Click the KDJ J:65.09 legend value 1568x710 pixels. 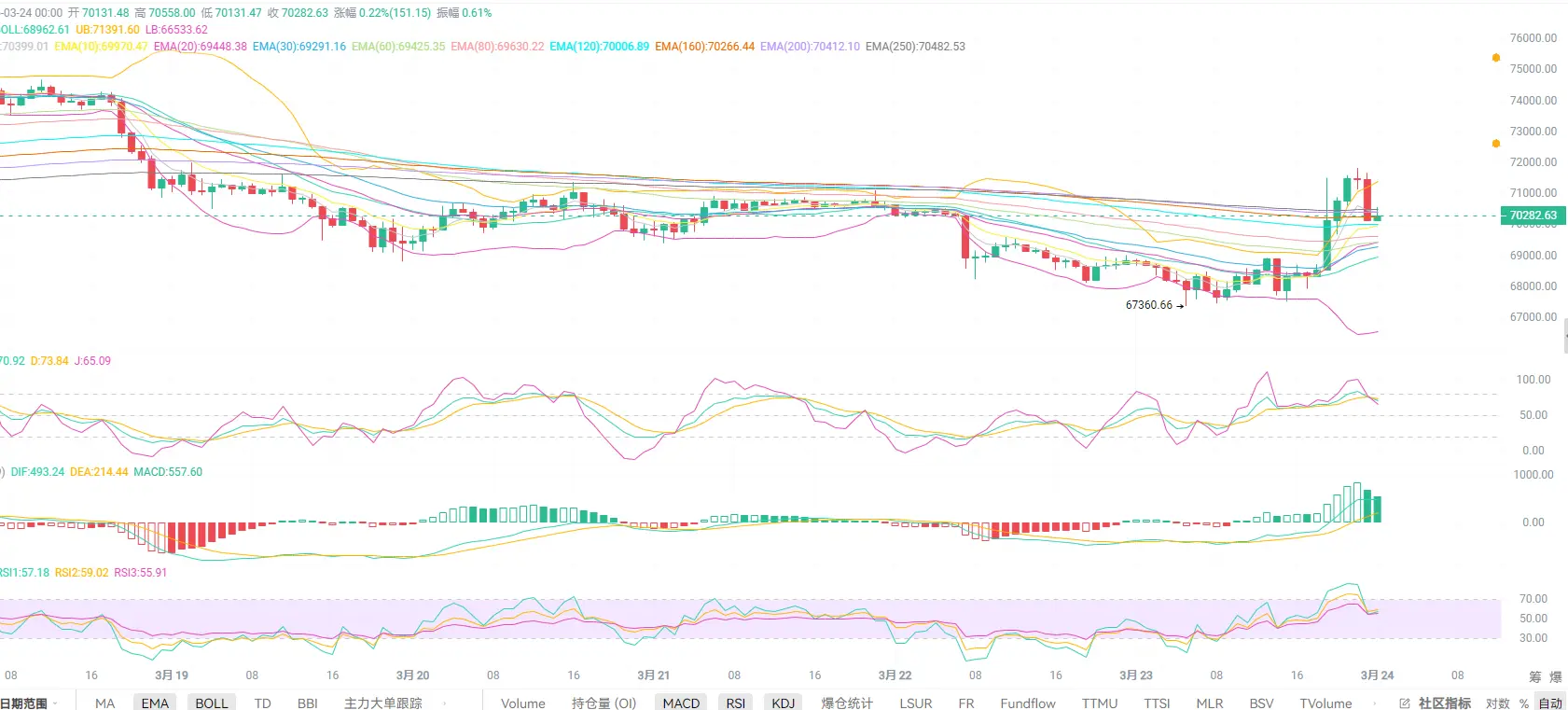coord(92,361)
